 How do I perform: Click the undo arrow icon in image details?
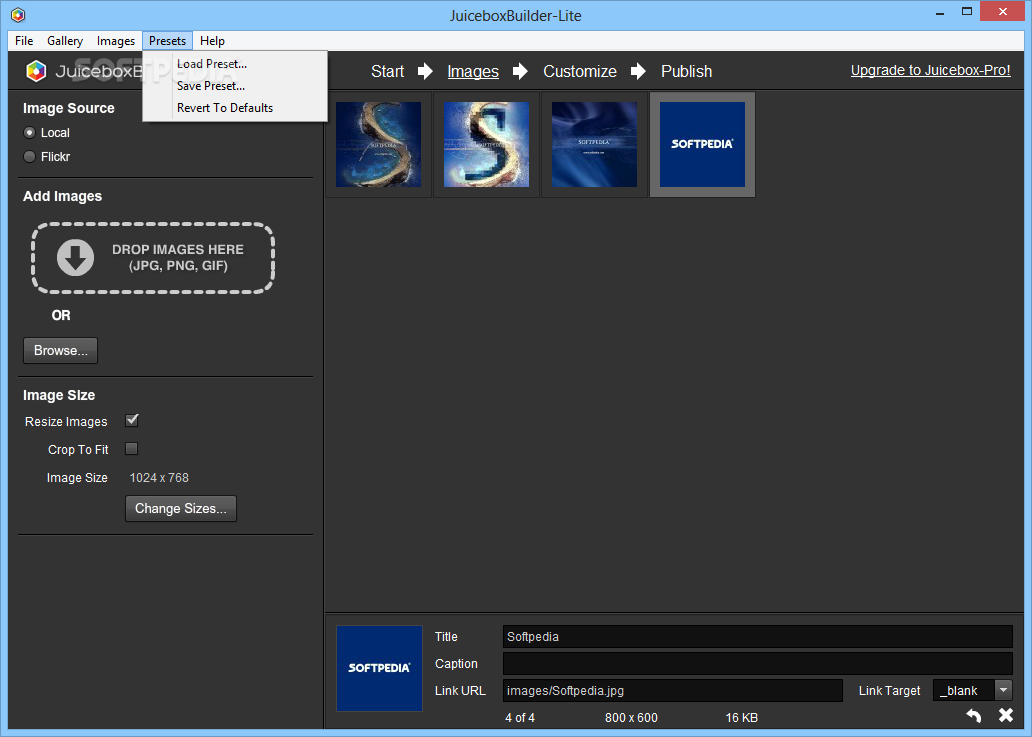(974, 715)
